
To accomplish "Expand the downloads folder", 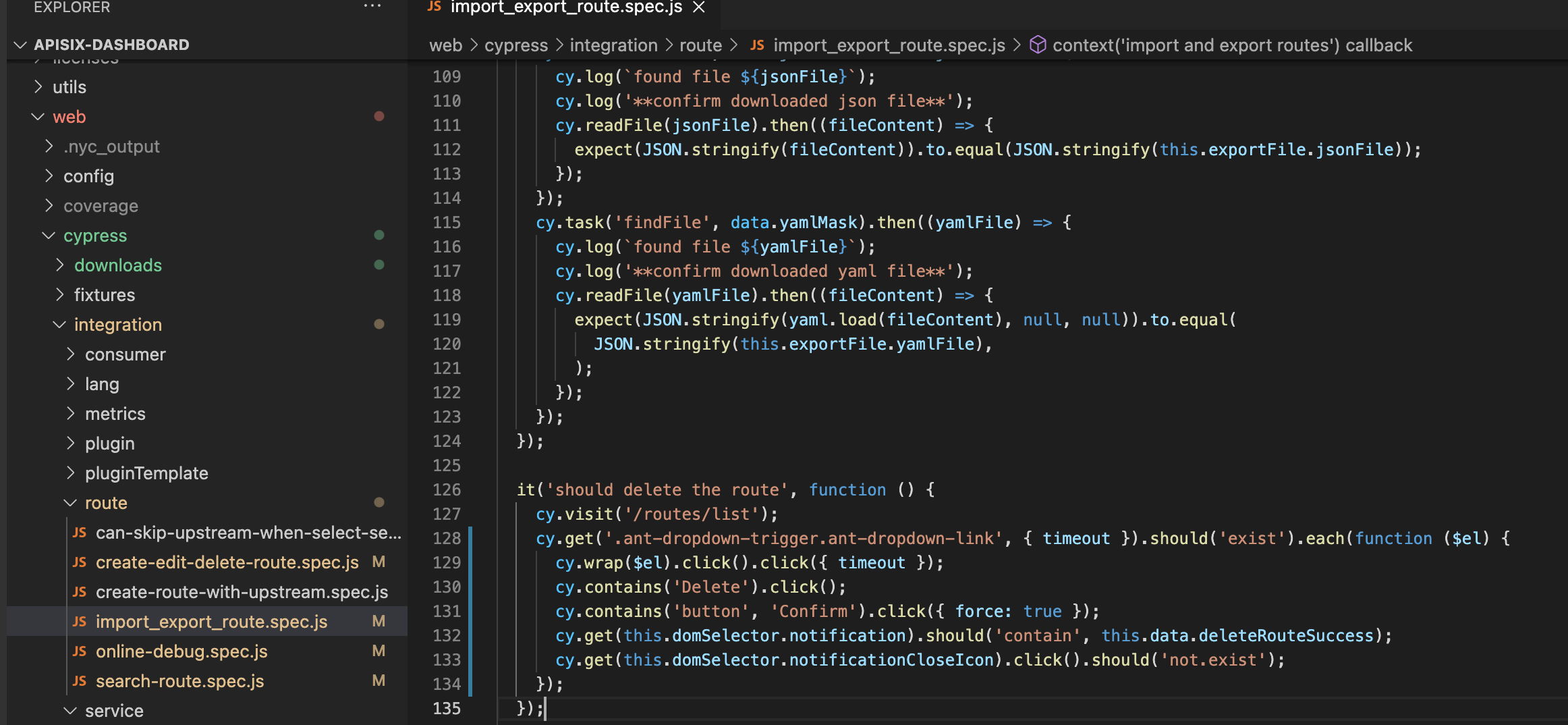I will point(60,265).
